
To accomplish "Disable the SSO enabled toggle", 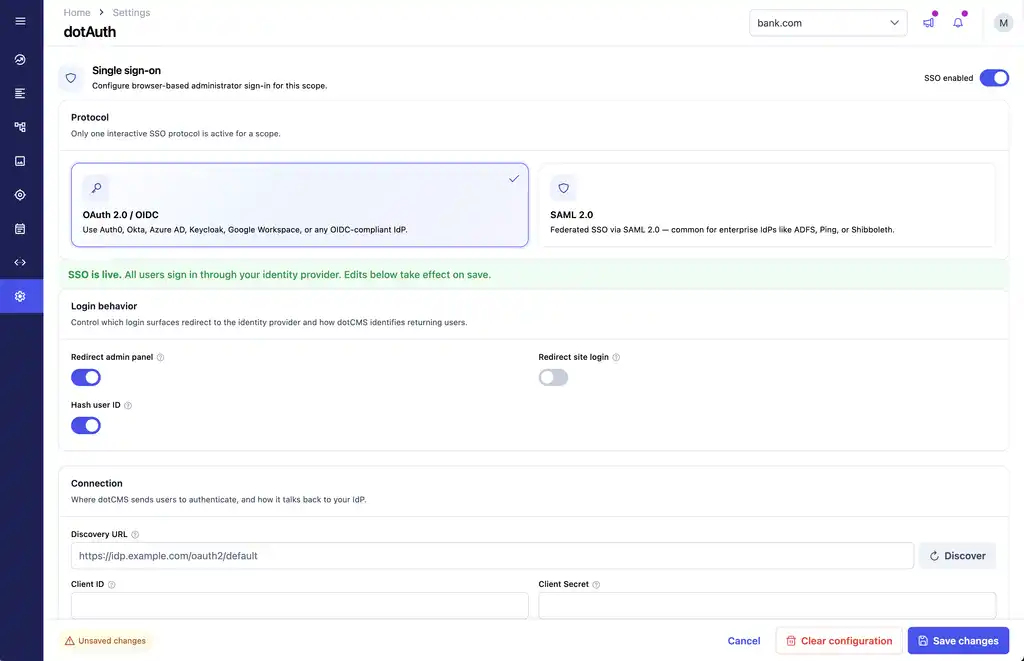I will point(994,78).
